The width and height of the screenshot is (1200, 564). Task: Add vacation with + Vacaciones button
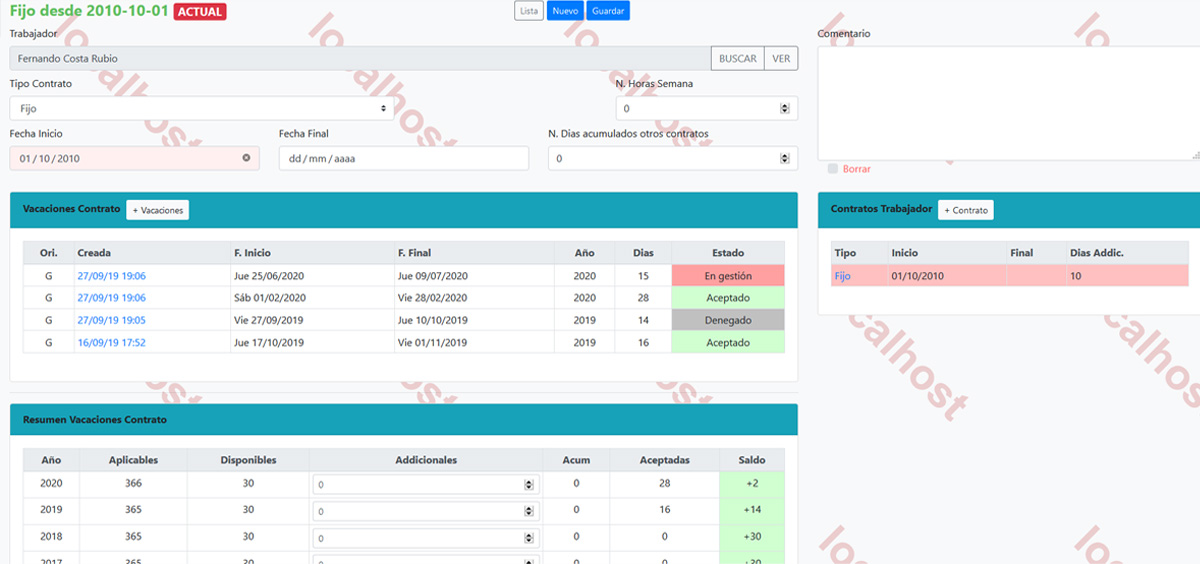click(x=158, y=210)
